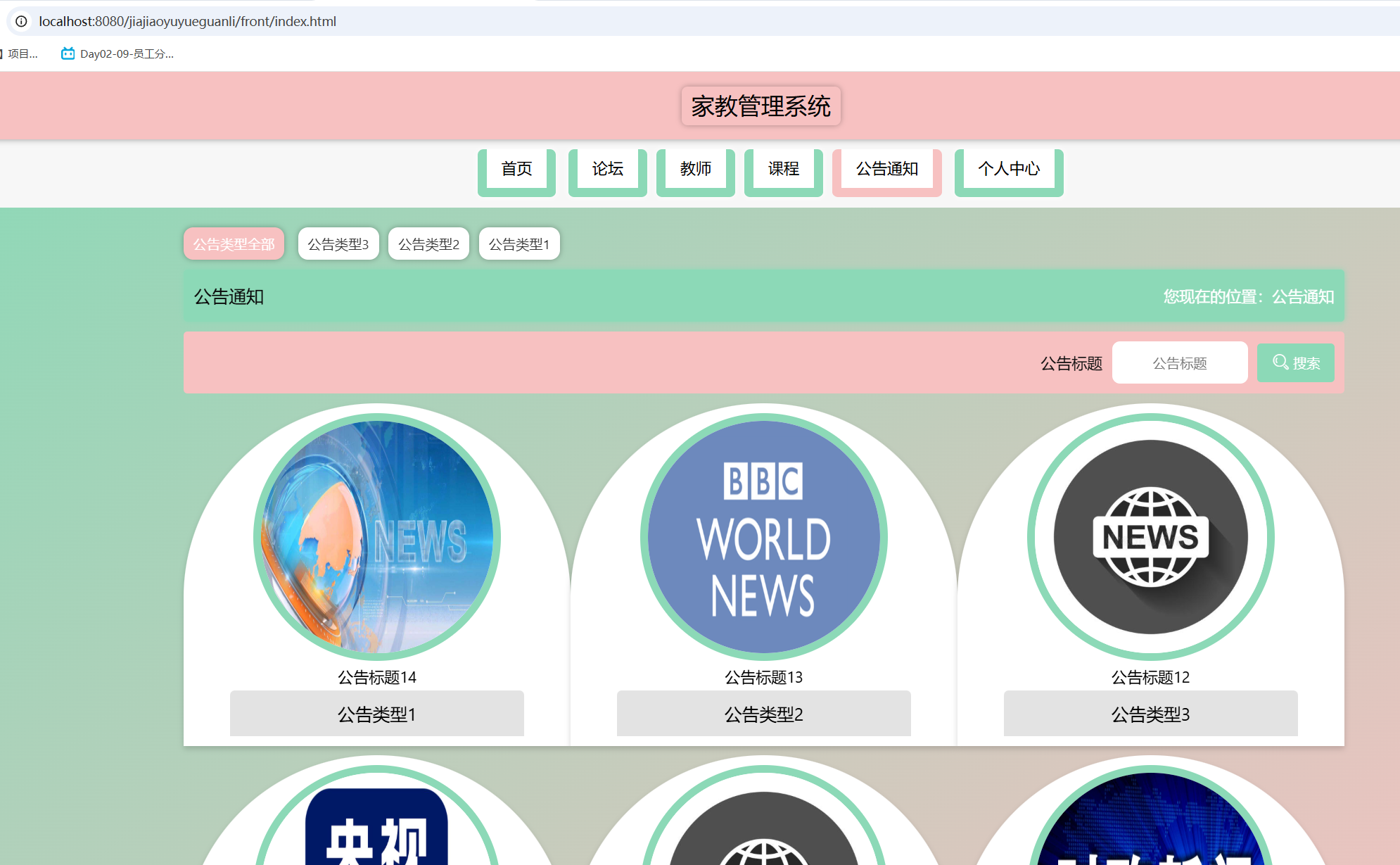Click 公告类型1 label under 公告标题14
1400x865 pixels.
click(x=377, y=714)
